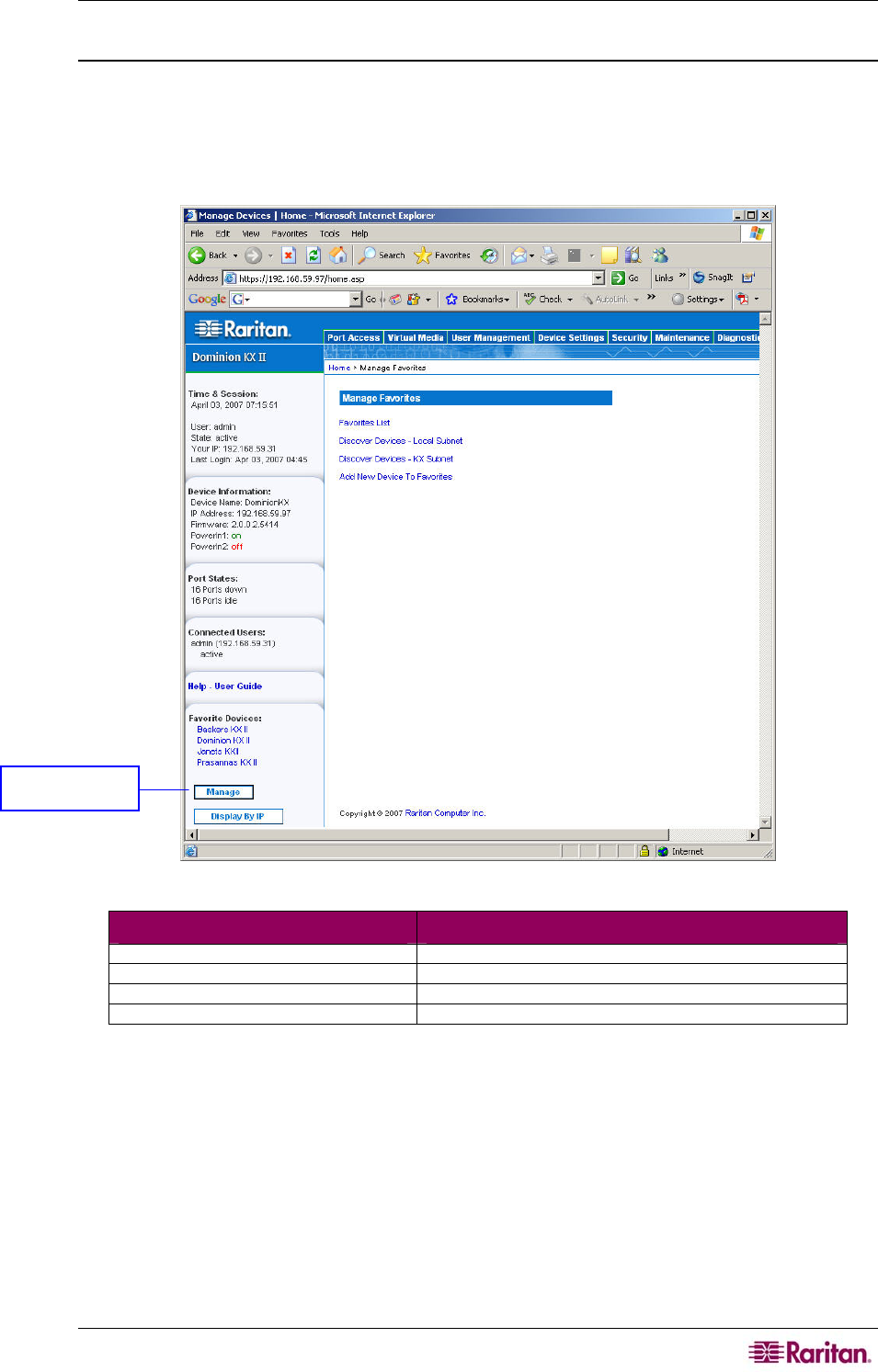Open the Security tab
Viewport: 878px width, 1372px height.
click(x=630, y=338)
